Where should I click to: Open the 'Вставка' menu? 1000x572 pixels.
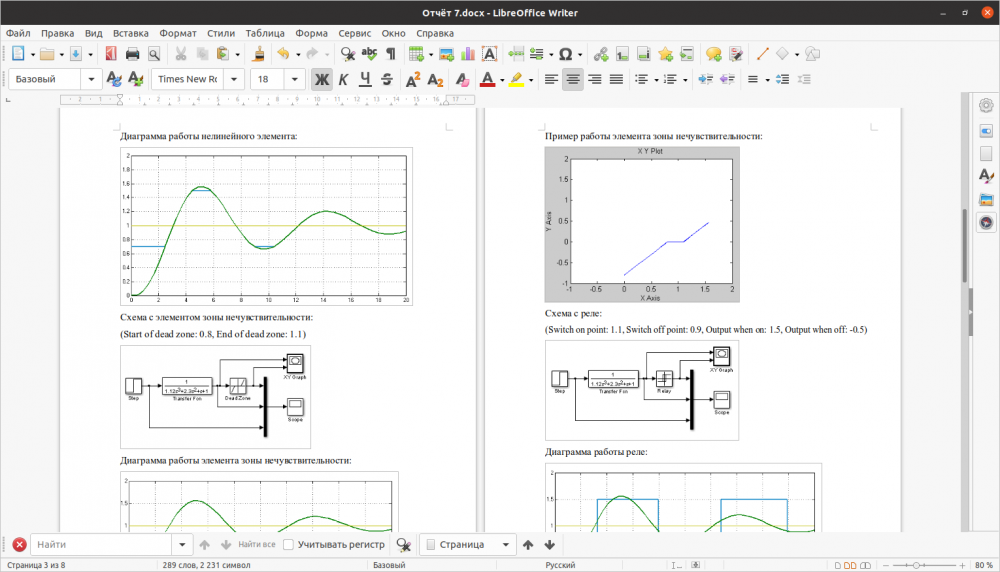coord(131,33)
